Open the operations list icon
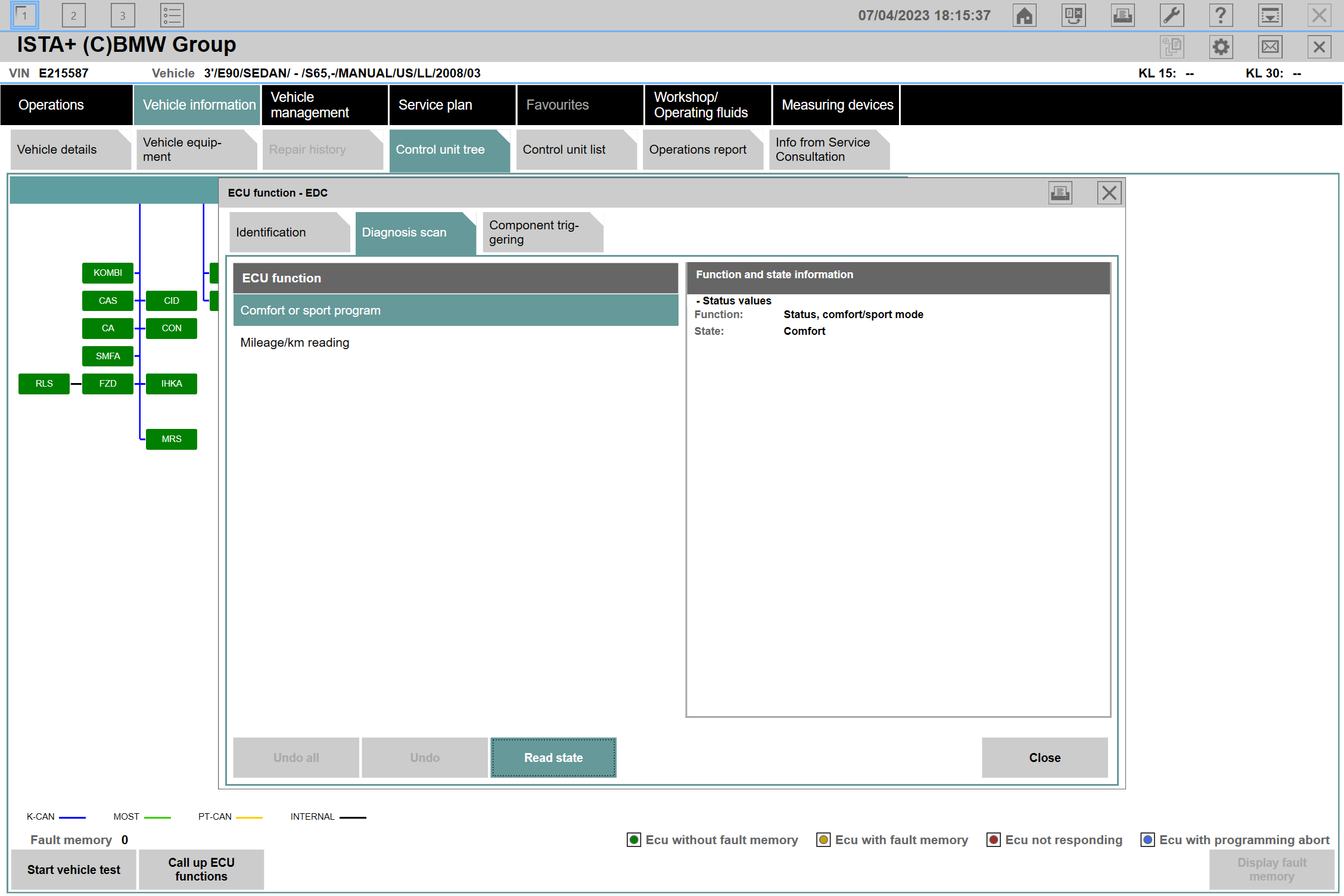This screenshot has height=896, width=1344. 172,15
